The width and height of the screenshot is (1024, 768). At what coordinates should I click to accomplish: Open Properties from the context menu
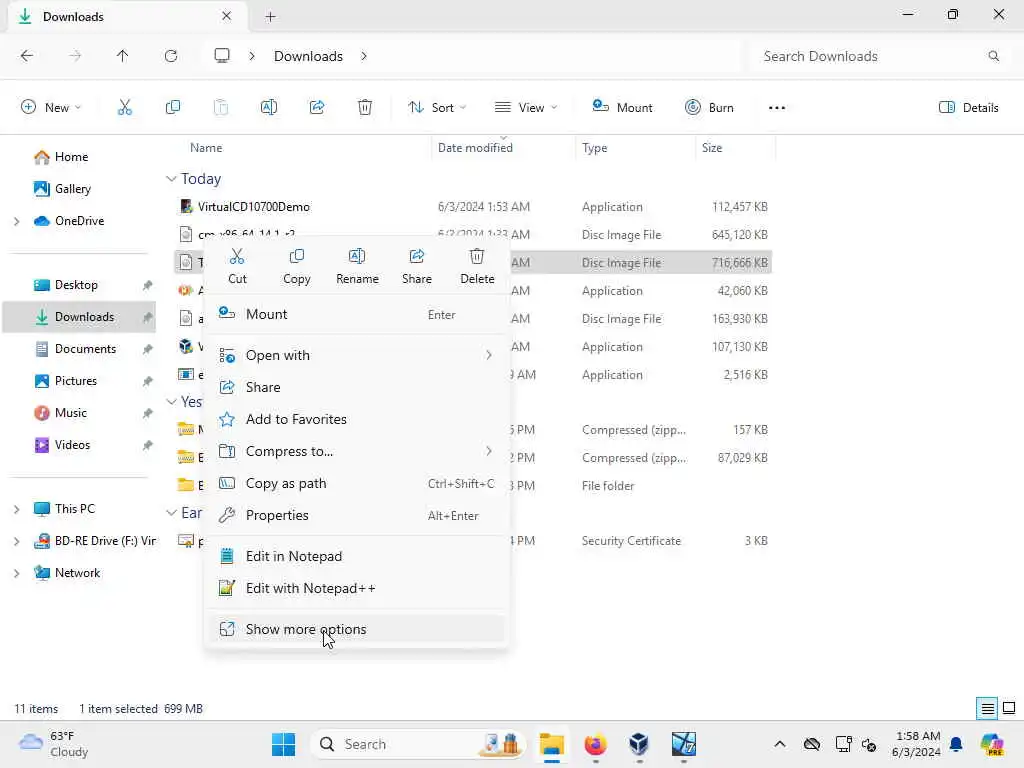click(356, 515)
